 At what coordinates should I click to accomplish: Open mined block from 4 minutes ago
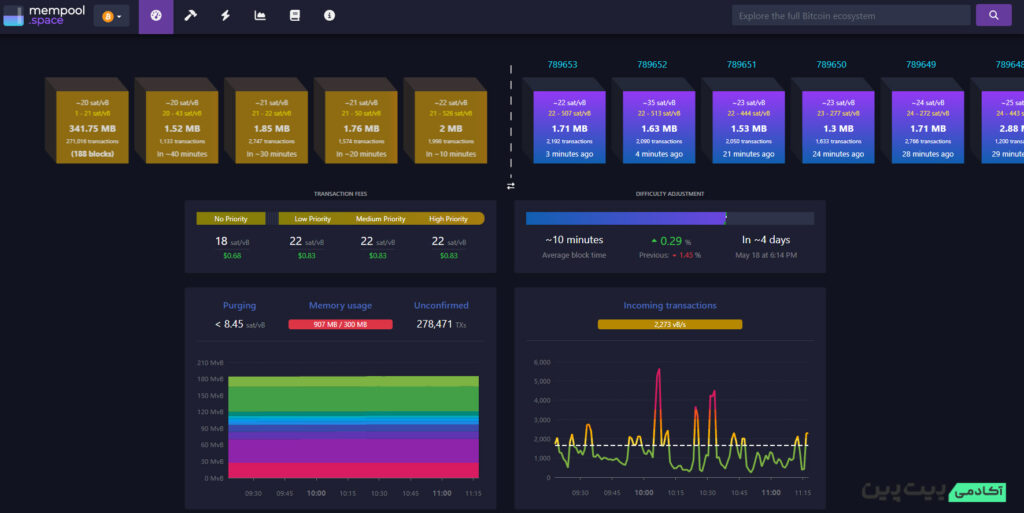coord(659,127)
